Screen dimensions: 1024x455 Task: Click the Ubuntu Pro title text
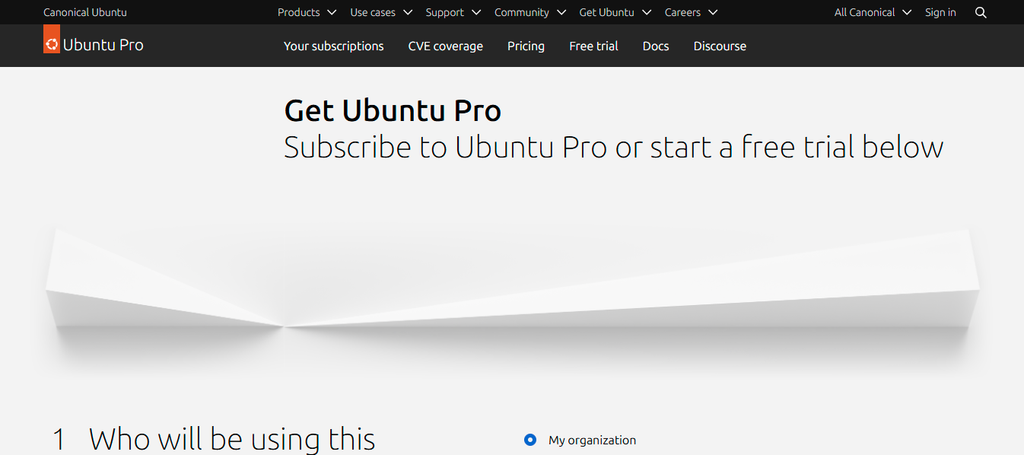pyautogui.click(x=103, y=45)
